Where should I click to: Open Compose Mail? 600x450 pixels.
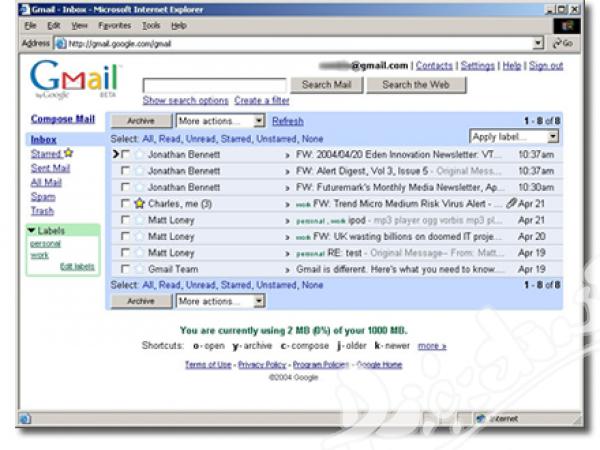pos(63,119)
